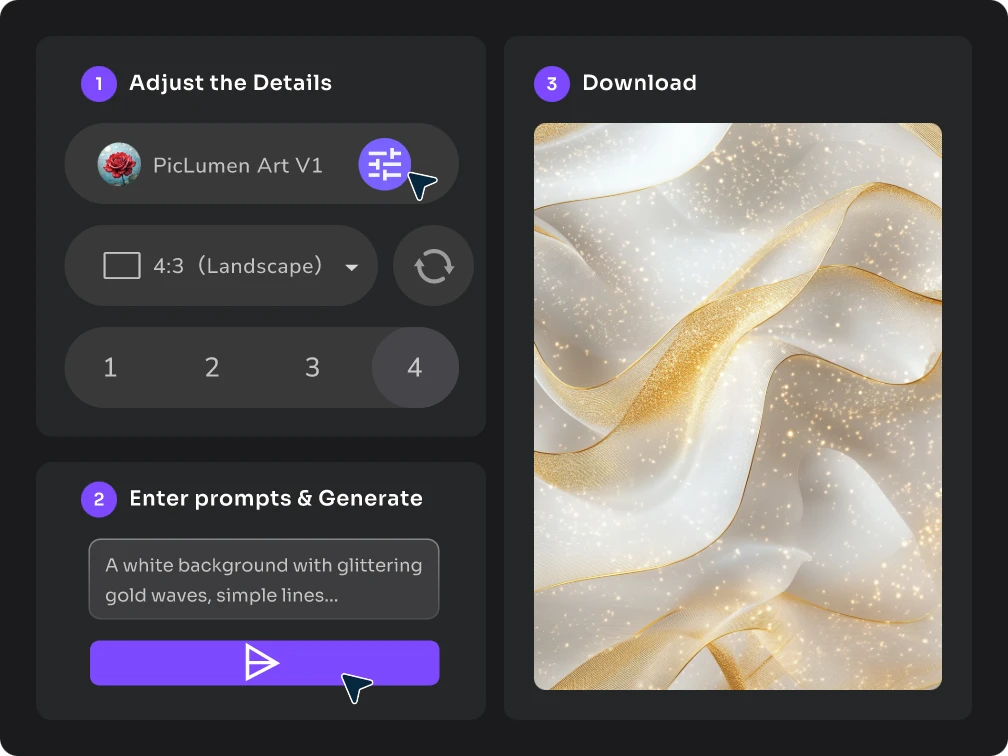Click the purple Generate button
This screenshot has height=756, width=1008.
pyautogui.click(x=263, y=662)
